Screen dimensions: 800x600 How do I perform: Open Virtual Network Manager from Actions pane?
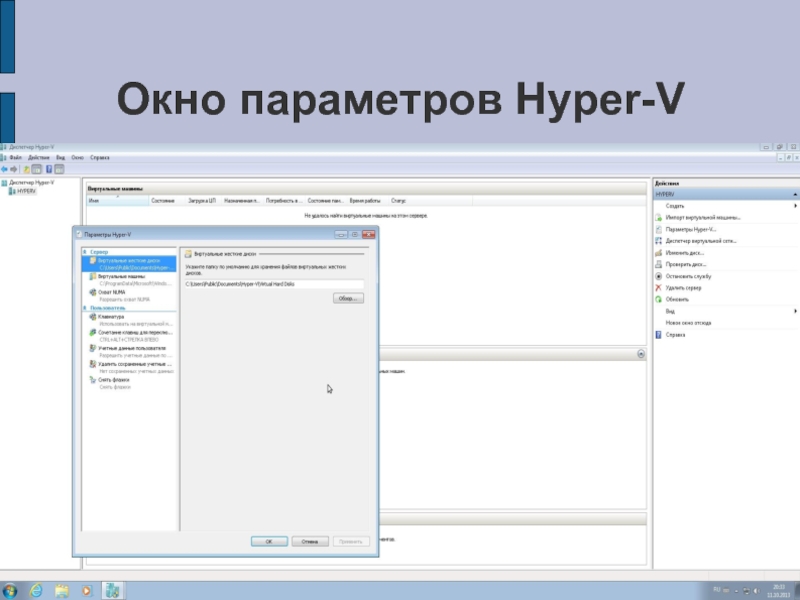coord(700,241)
